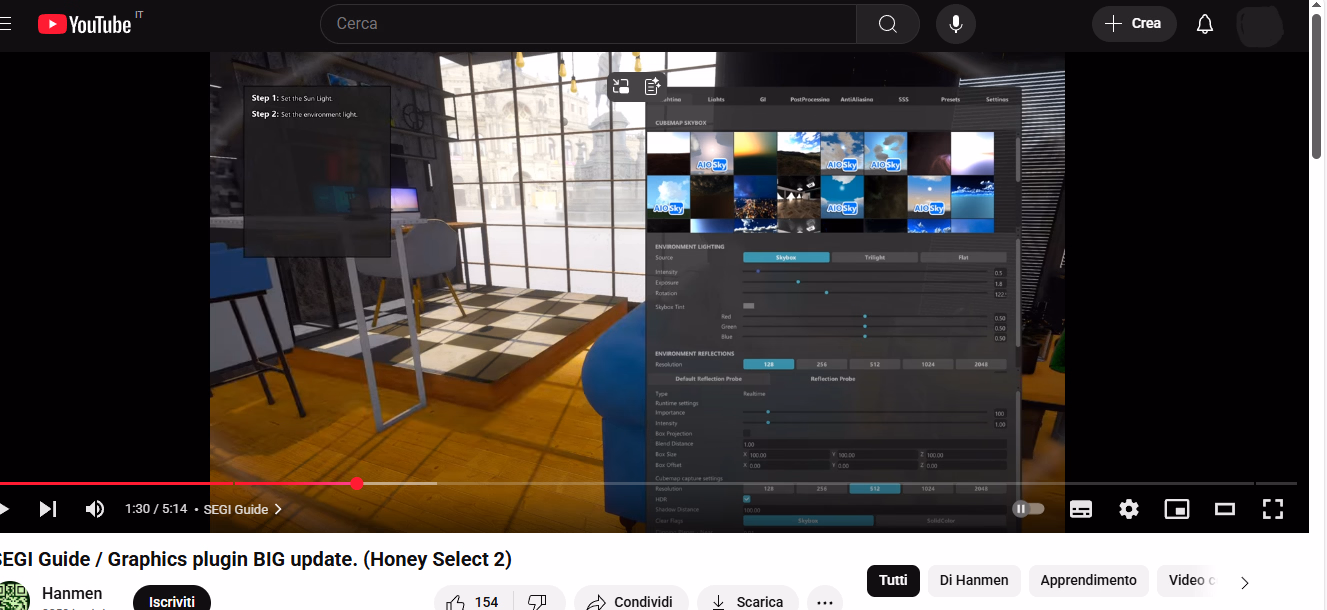This screenshot has width=1327, height=610.
Task: Toggle the autoplay switch in the player bar
Action: coord(1029,509)
